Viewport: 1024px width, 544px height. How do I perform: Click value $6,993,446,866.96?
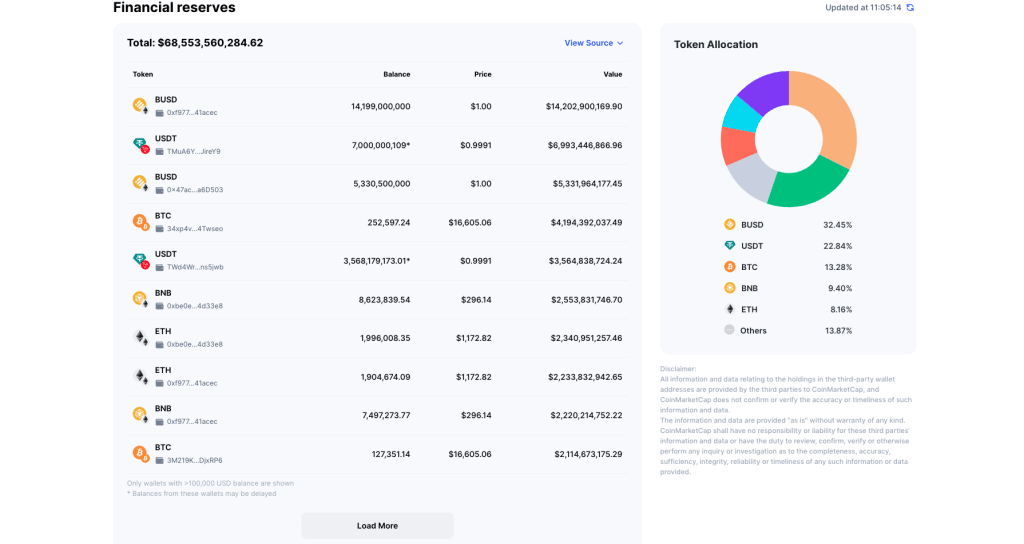584,145
